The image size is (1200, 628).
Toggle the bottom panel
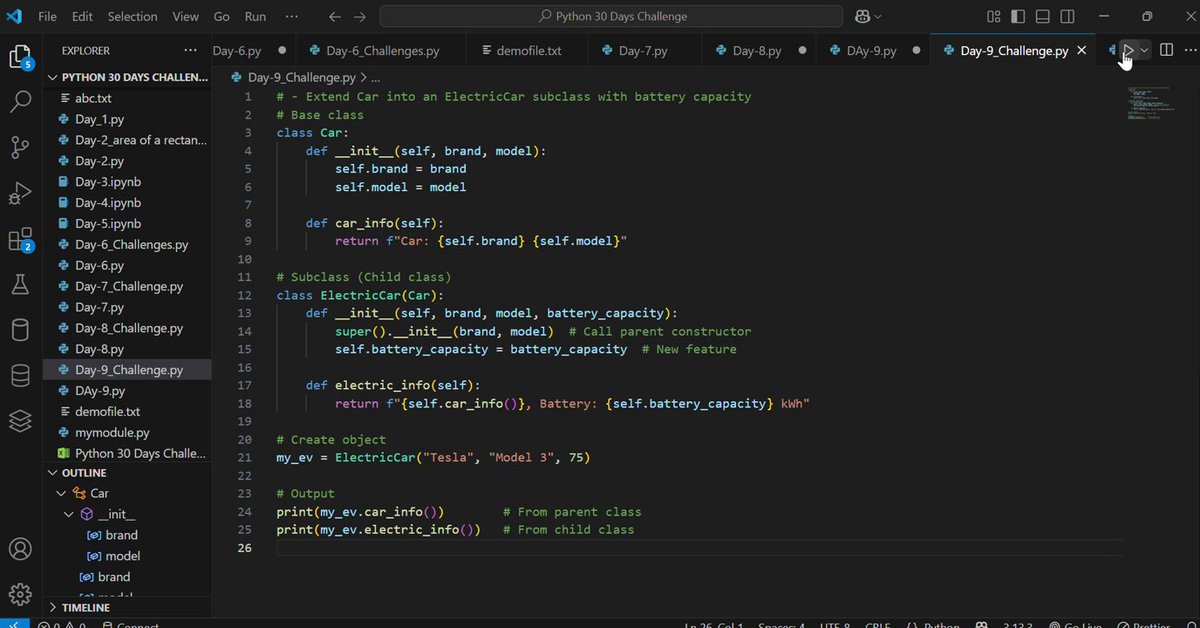1043,17
